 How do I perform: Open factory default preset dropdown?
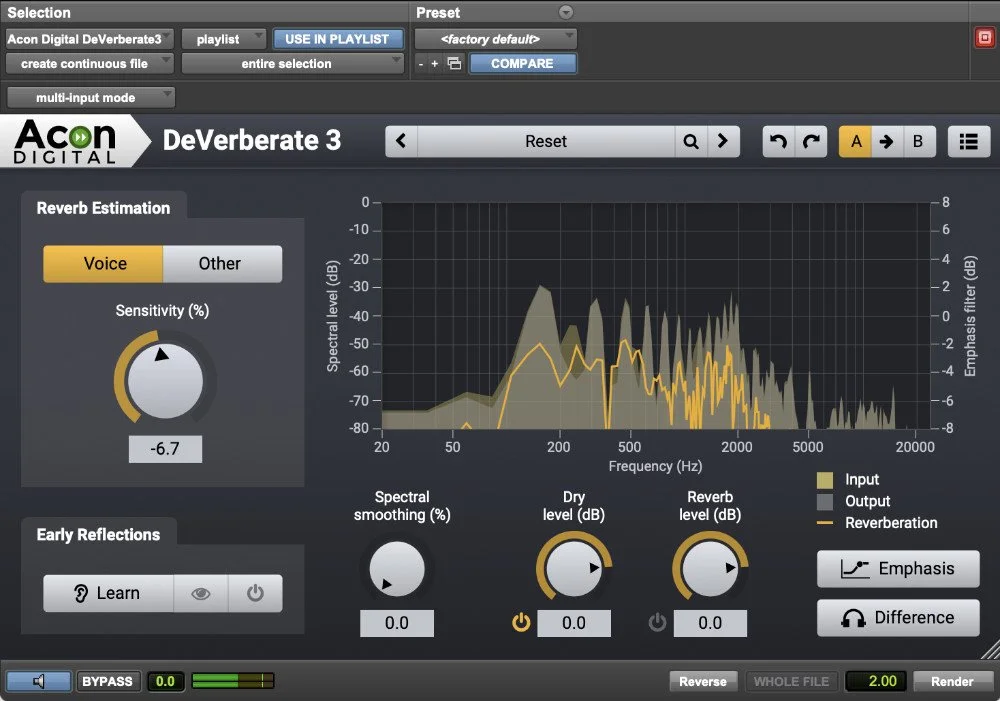pyautogui.click(x=496, y=39)
